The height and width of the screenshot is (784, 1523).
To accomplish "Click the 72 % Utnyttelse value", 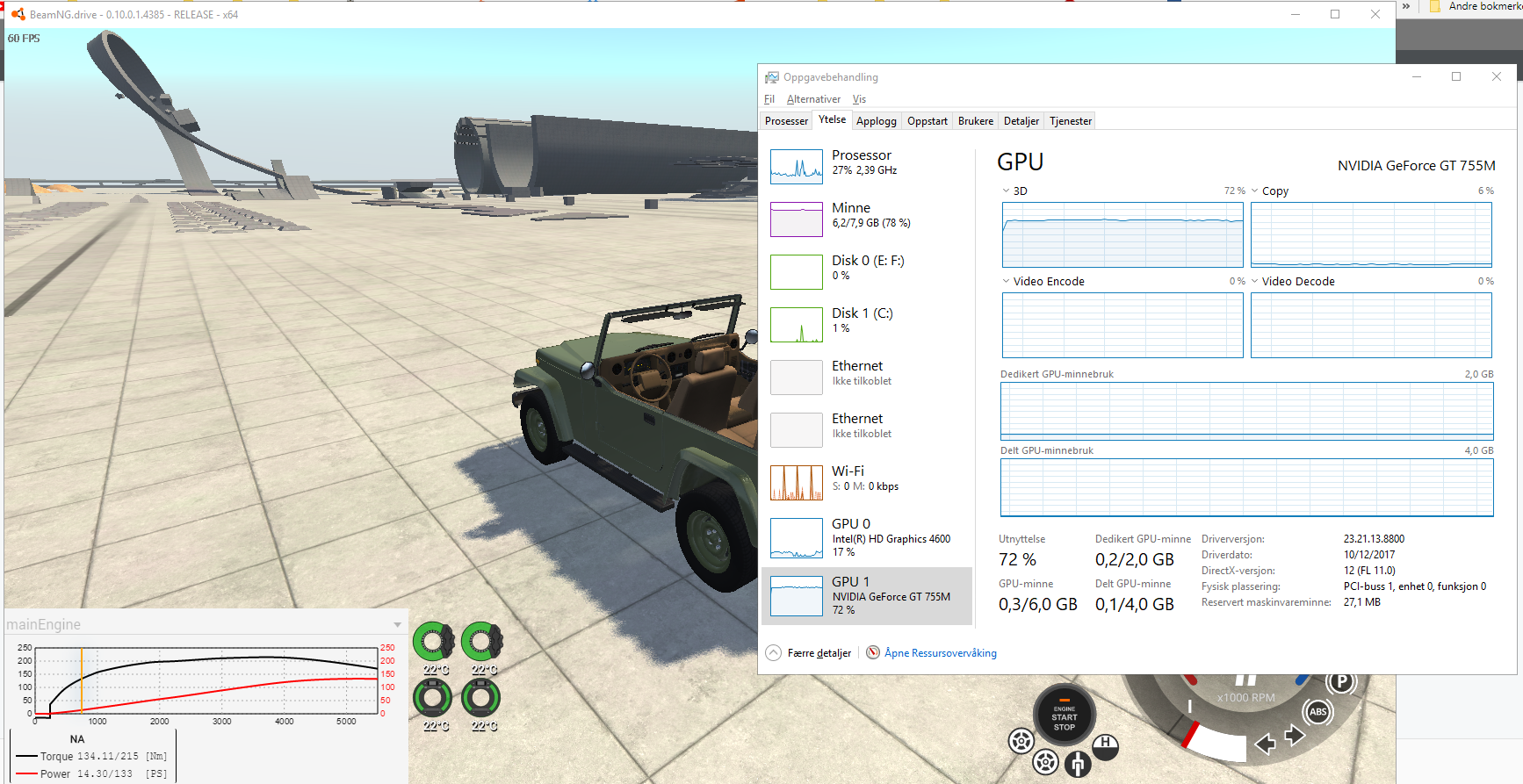I will pyautogui.click(x=1017, y=559).
